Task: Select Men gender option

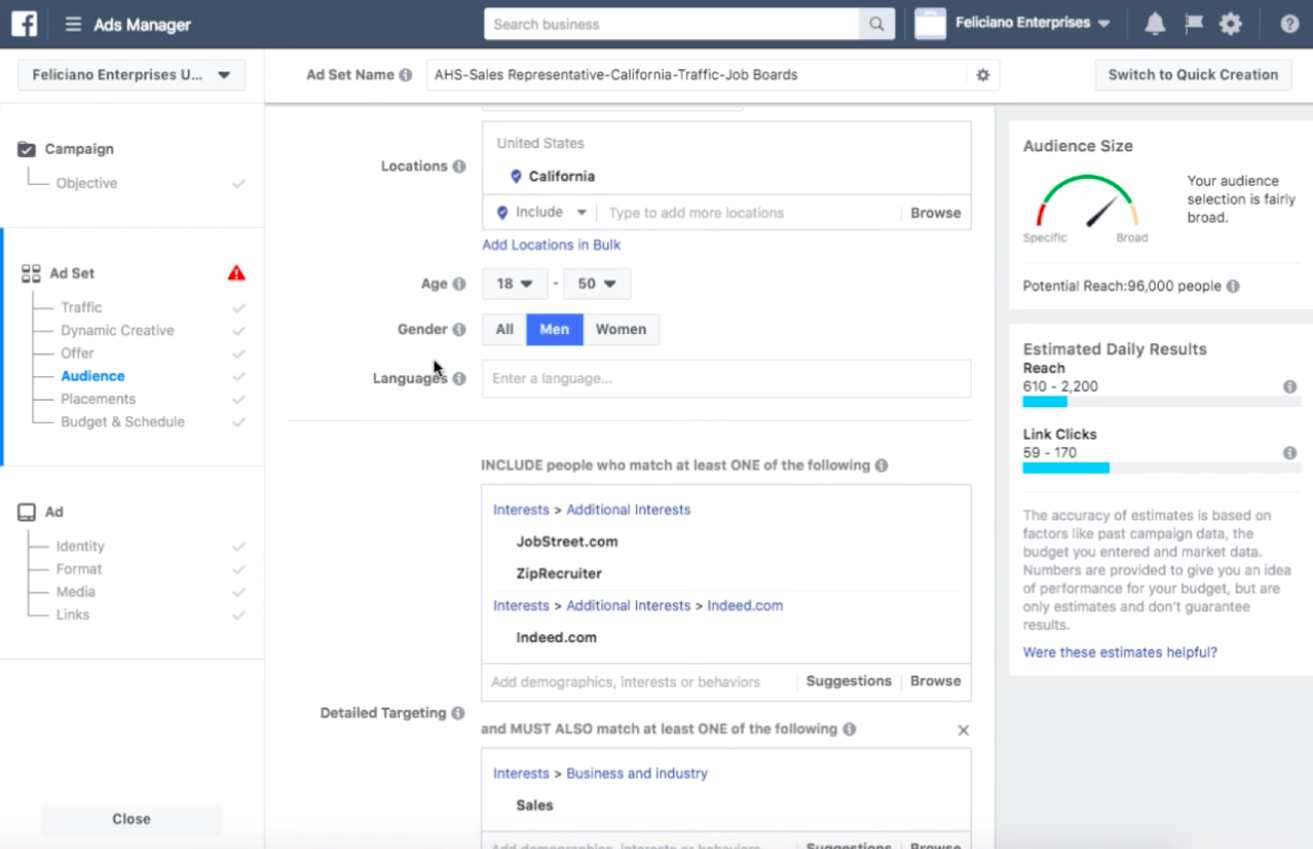Action: pos(555,329)
